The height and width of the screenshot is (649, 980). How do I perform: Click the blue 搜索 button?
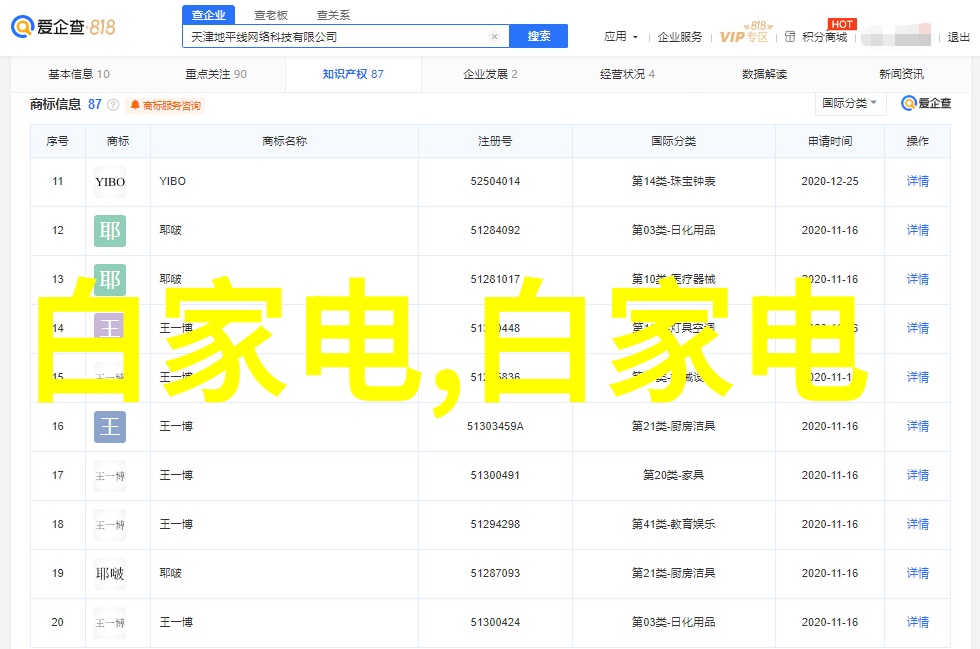tap(539, 36)
